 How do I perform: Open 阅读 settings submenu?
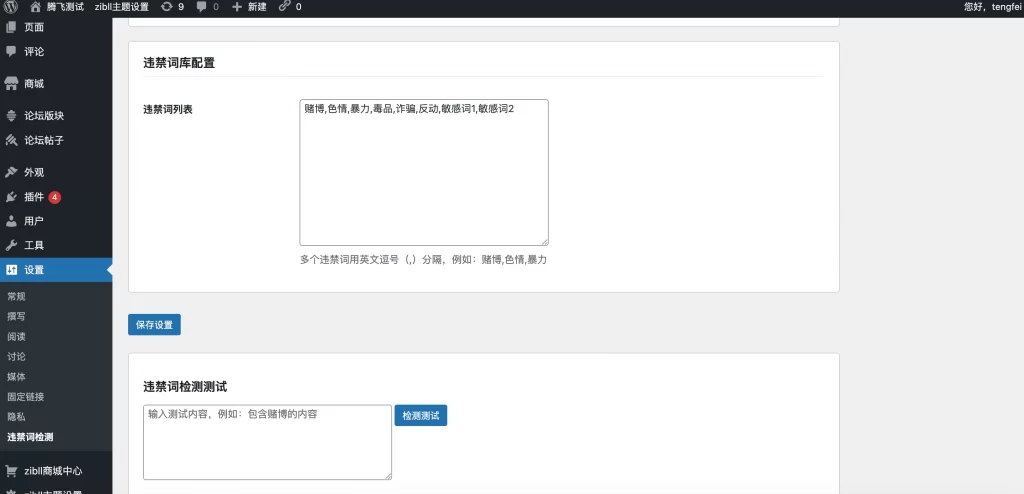16,337
